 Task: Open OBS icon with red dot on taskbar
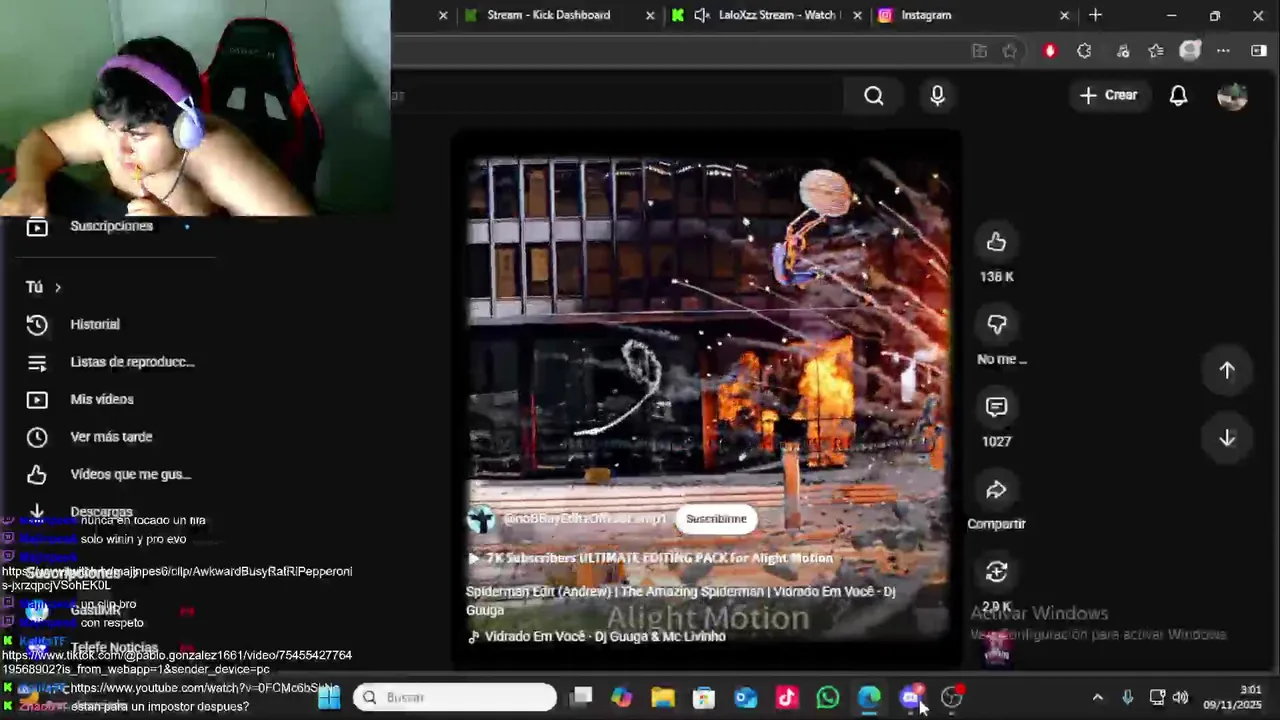(x=952, y=697)
